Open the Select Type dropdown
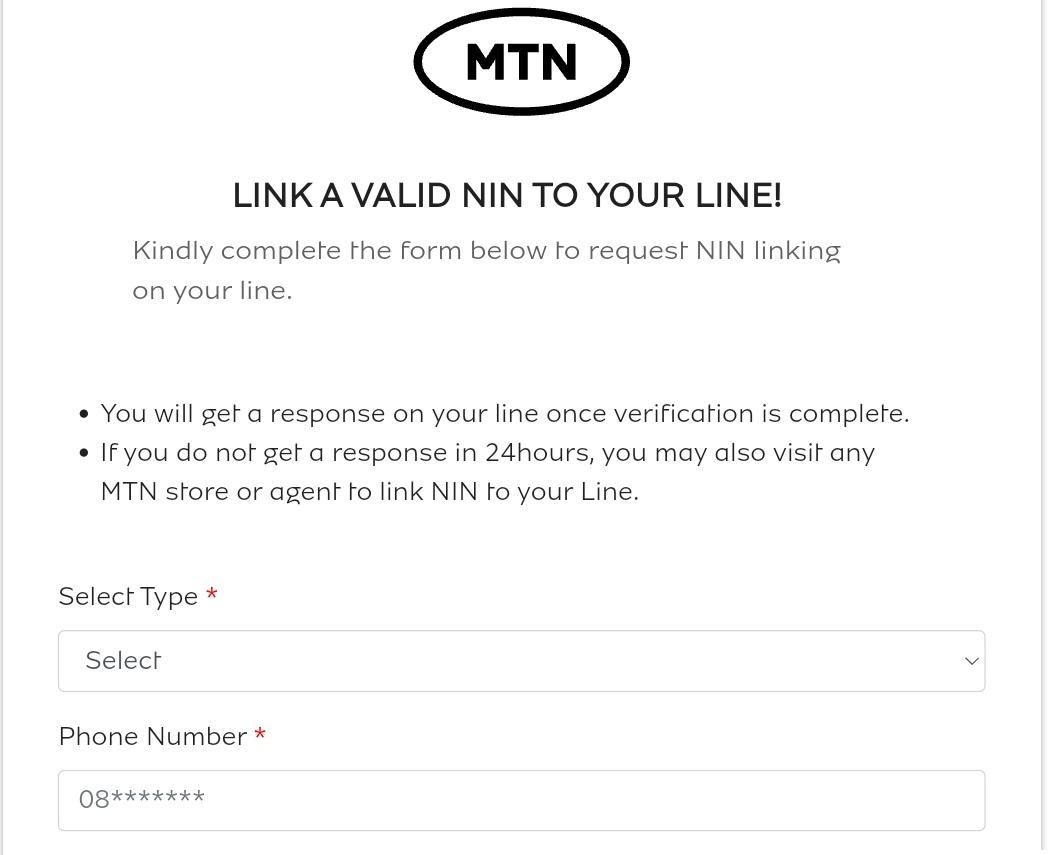 521,660
